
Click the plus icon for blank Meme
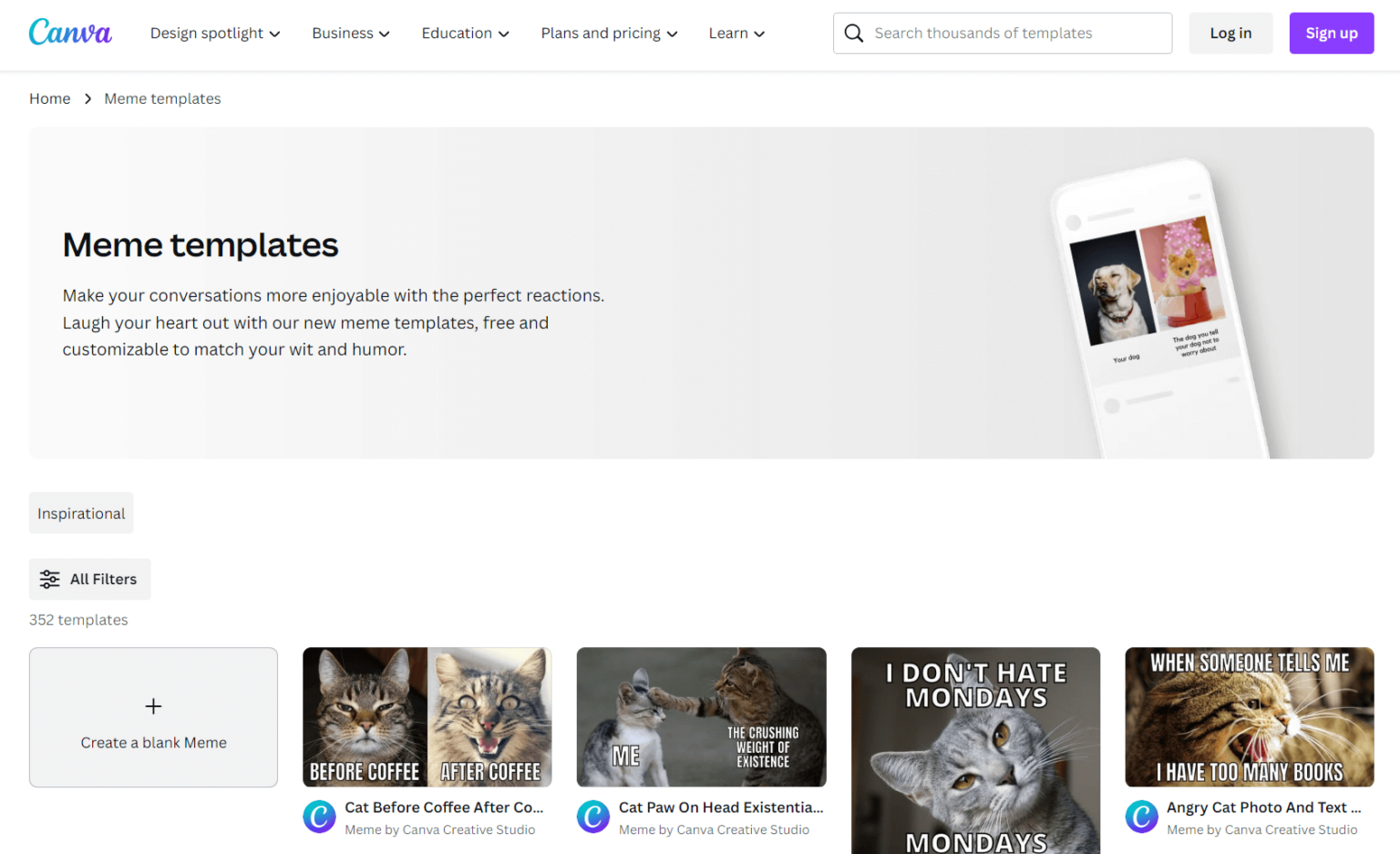153,706
